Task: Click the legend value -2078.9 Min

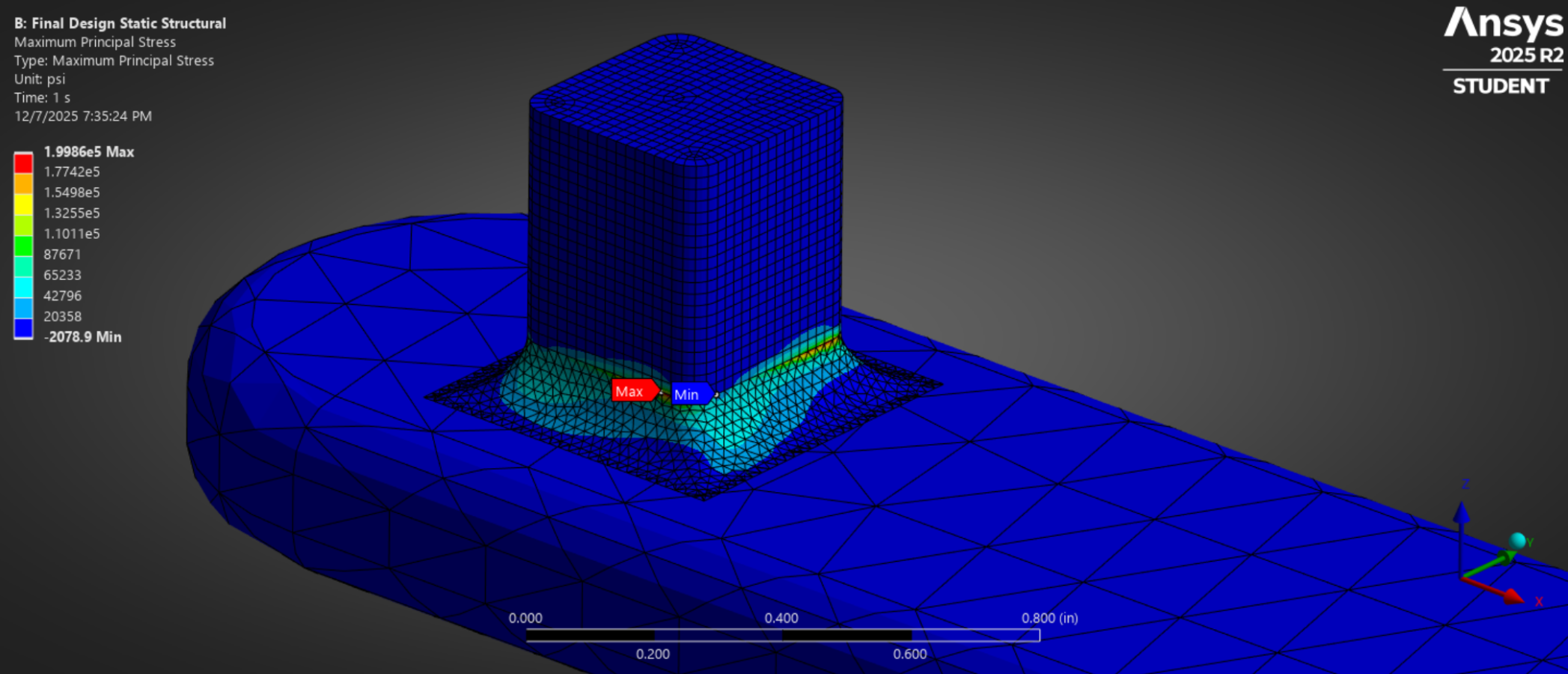Action: tap(83, 337)
